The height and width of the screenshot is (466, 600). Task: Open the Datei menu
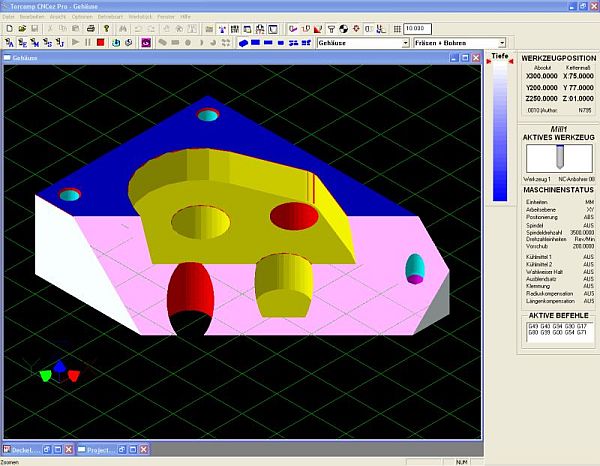click(8, 18)
